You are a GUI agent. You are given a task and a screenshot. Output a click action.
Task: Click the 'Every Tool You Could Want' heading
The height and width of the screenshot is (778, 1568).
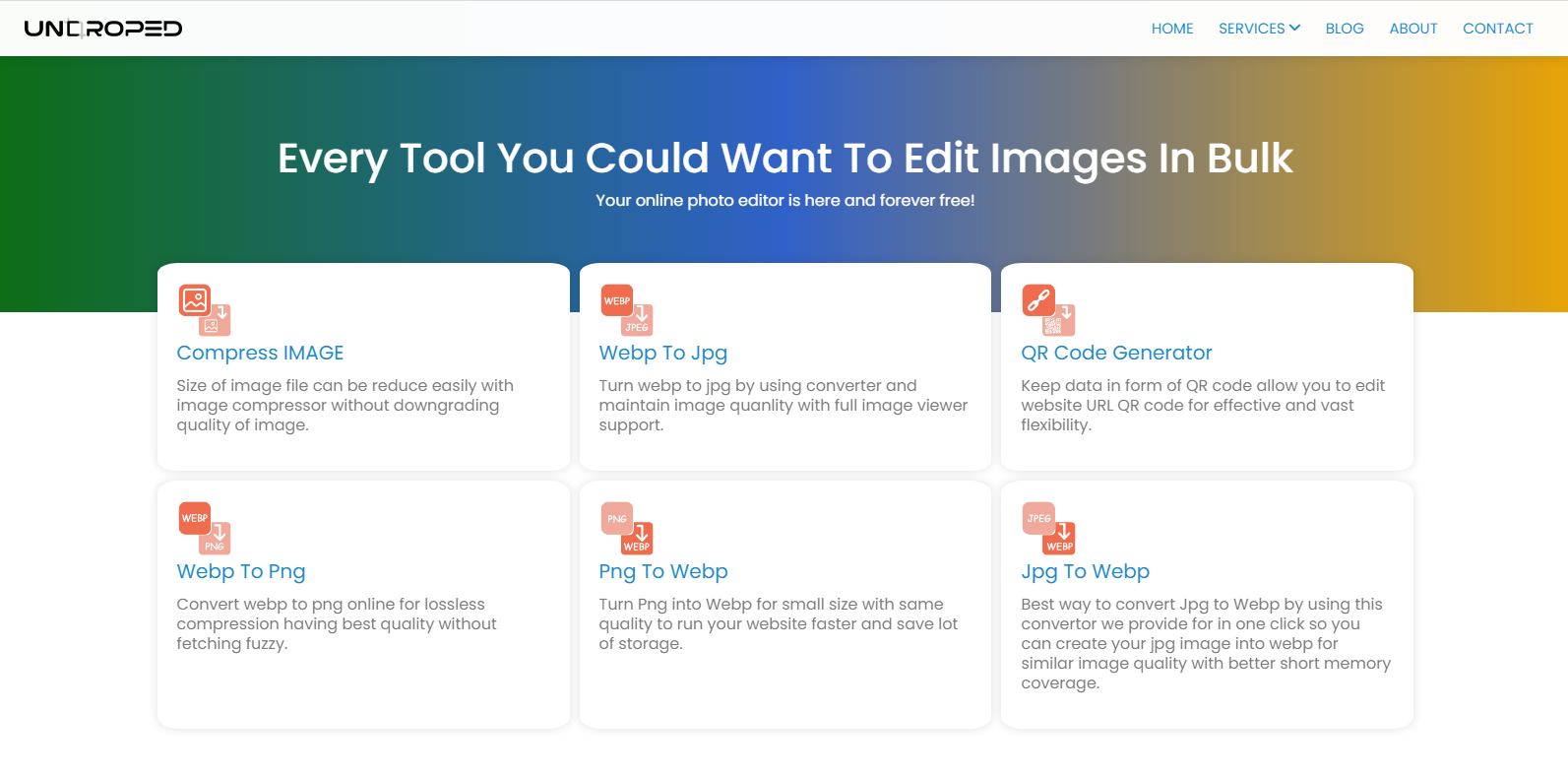click(784, 159)
